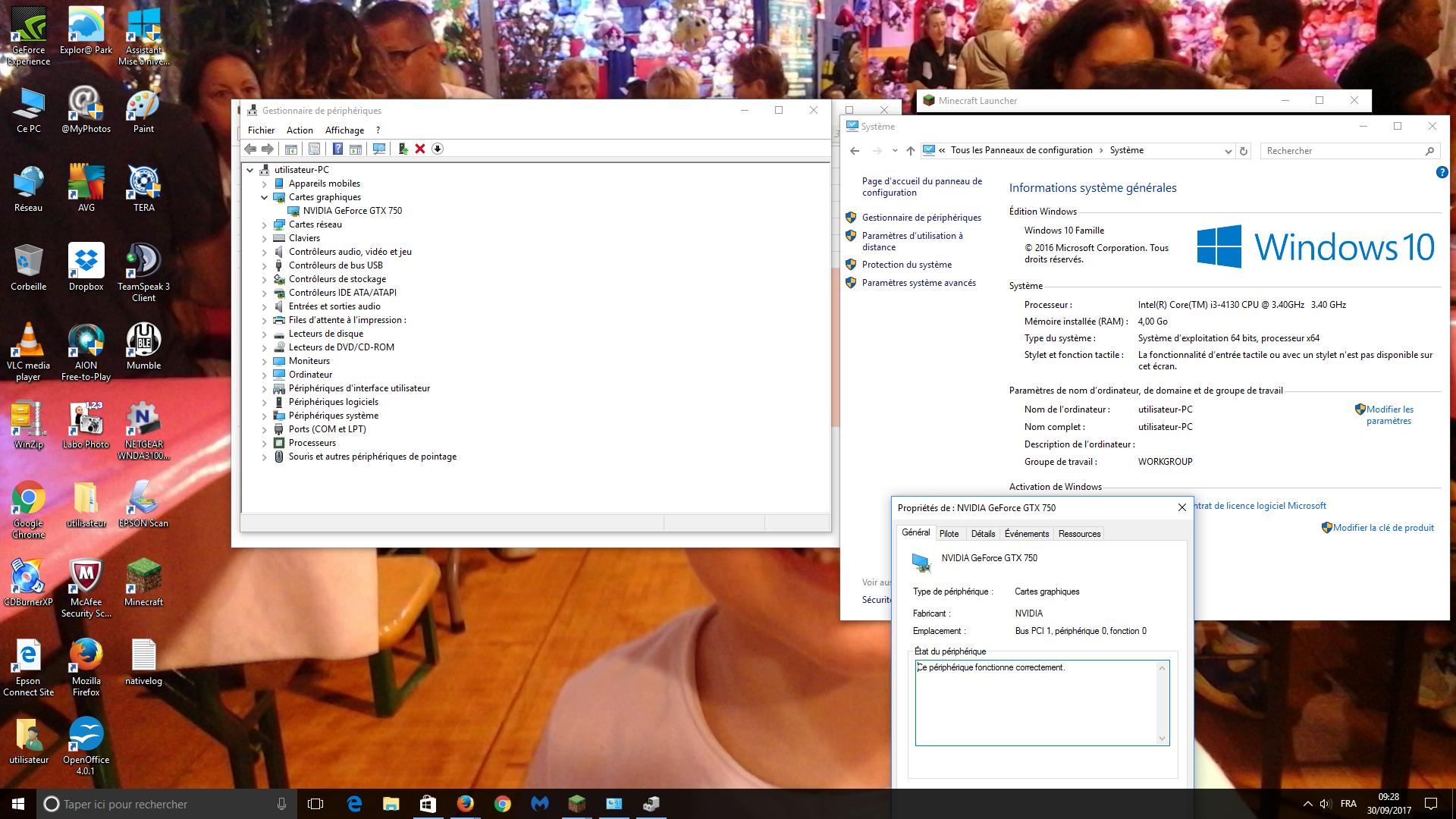Click the volume icon in system tray
The height and width of the screenshot is (819, 1456).
tap(1325, 804)
